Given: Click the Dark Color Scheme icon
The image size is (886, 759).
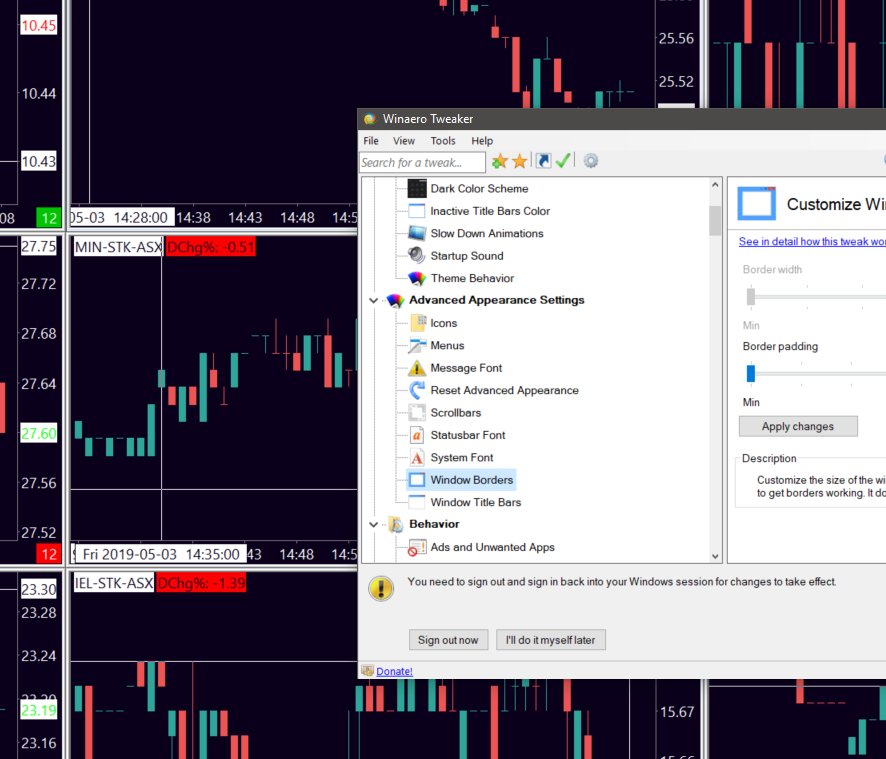Looking at the screenshot, I should [x=417, y=188].
